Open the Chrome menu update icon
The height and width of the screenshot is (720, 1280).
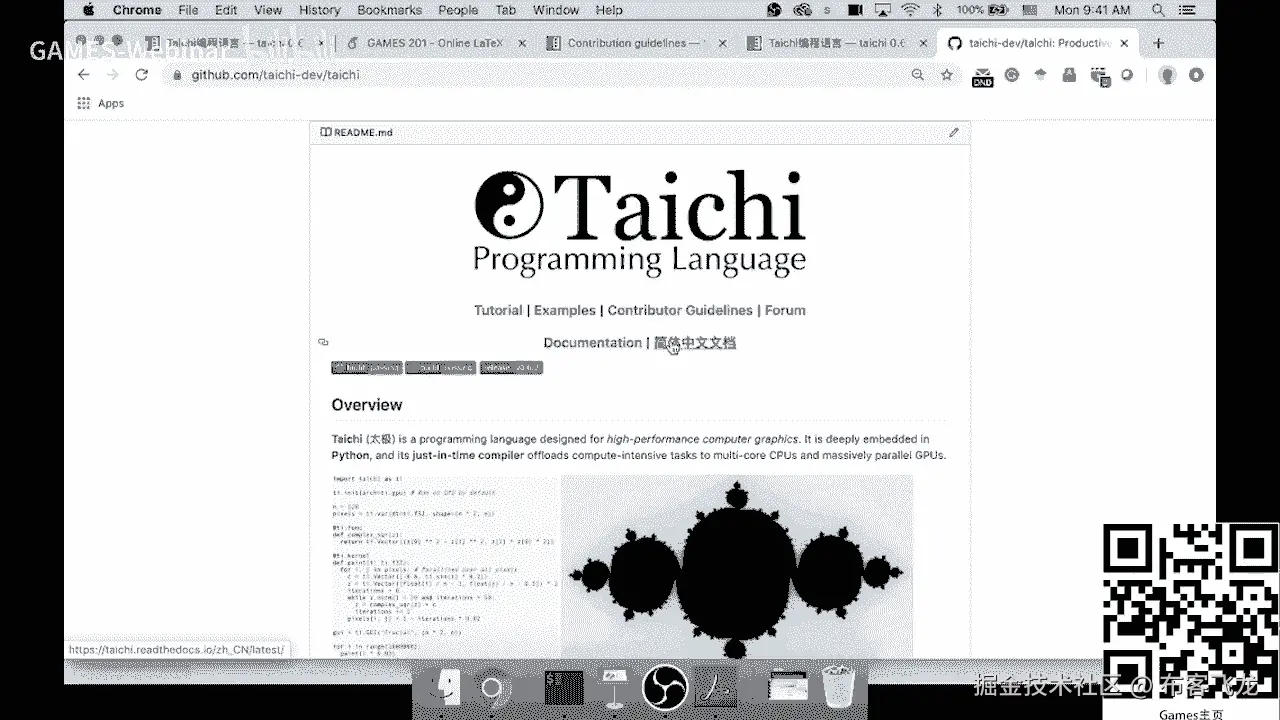[x=1196, y=75]
